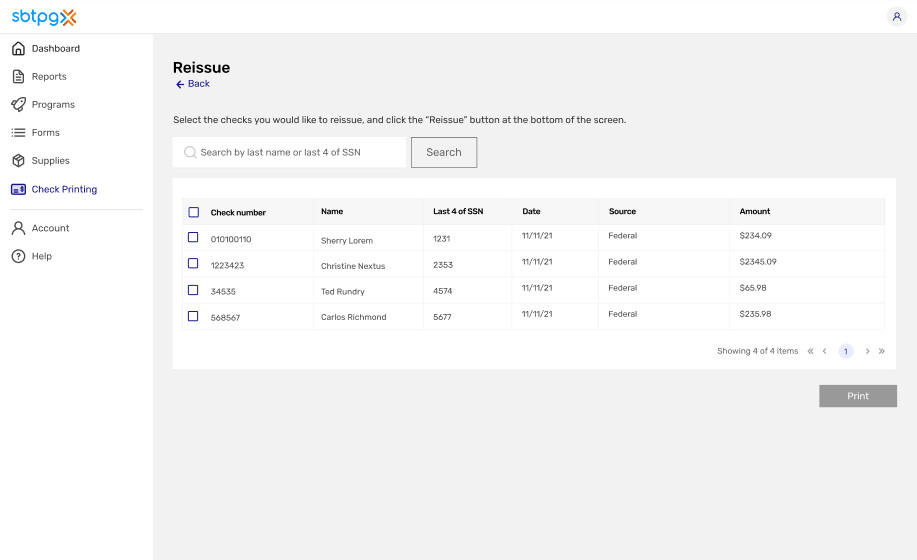
Task: Click the Account person icon
Action: [19, 228]
